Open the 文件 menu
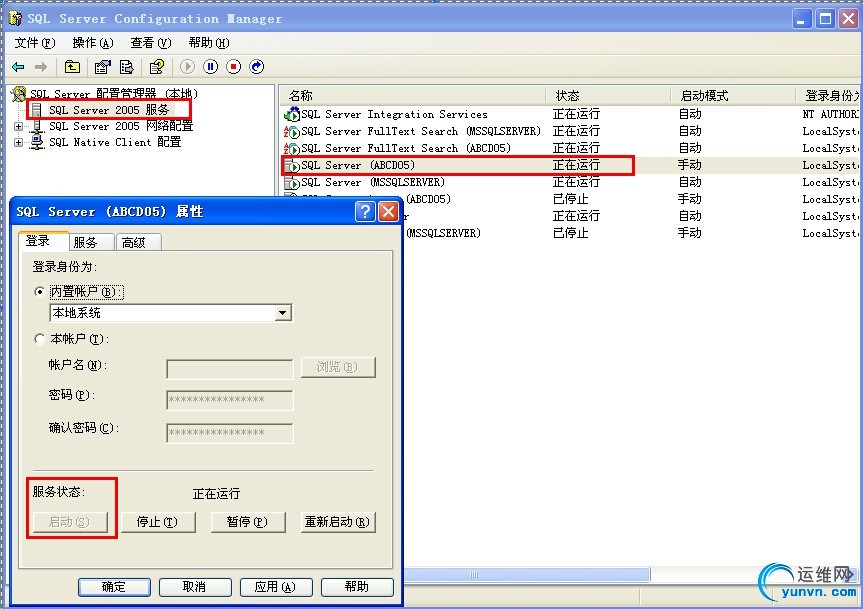This screenshot has width=863, height=609. tap(35, 43)
